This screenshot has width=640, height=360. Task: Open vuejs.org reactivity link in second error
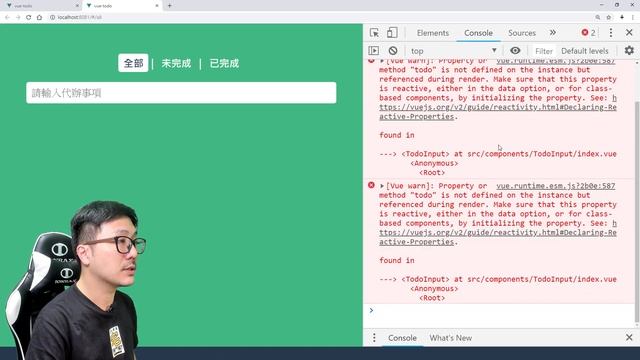[498, 233]
